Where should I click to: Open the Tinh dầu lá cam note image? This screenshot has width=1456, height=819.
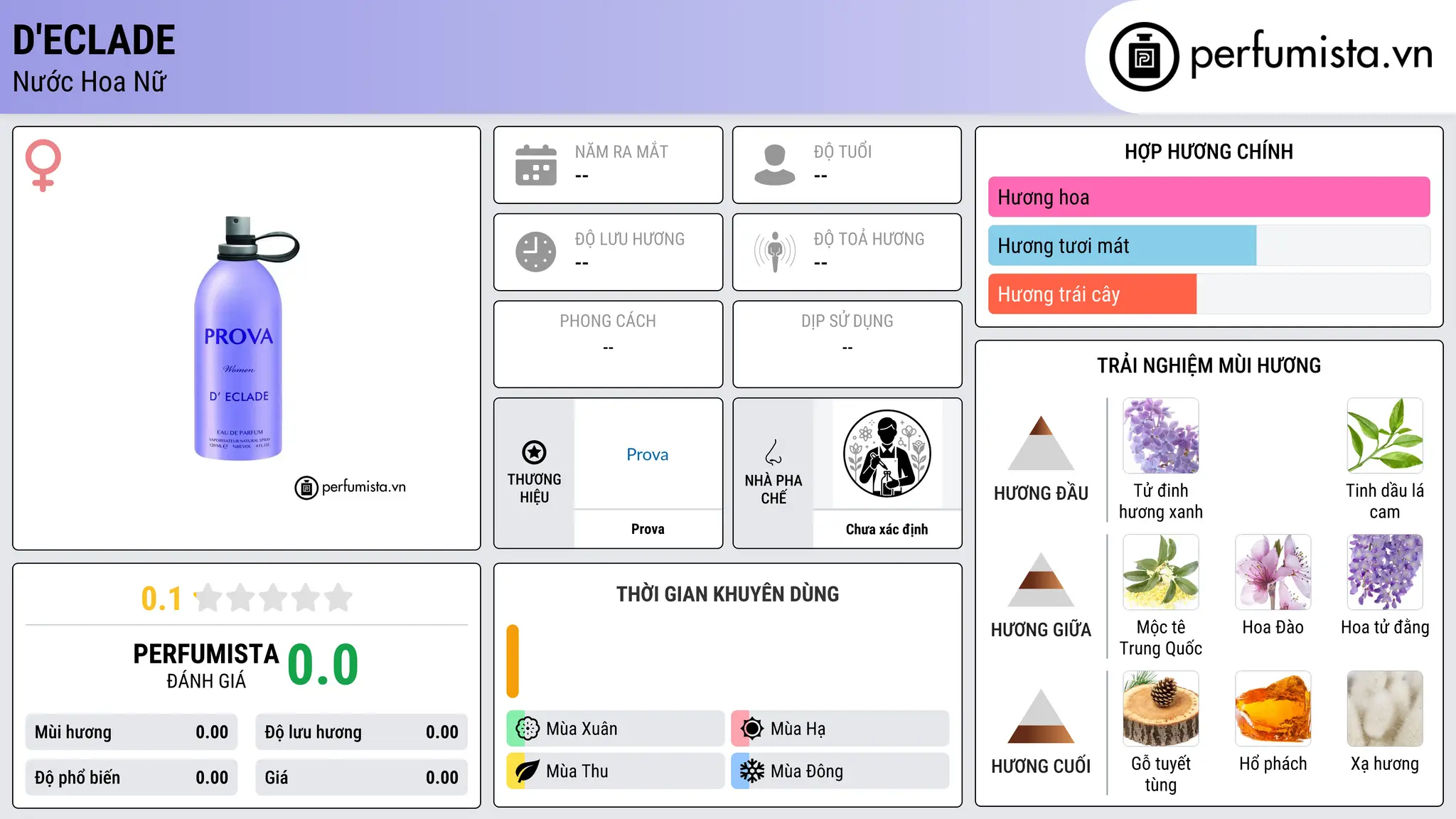(1385, 436)
